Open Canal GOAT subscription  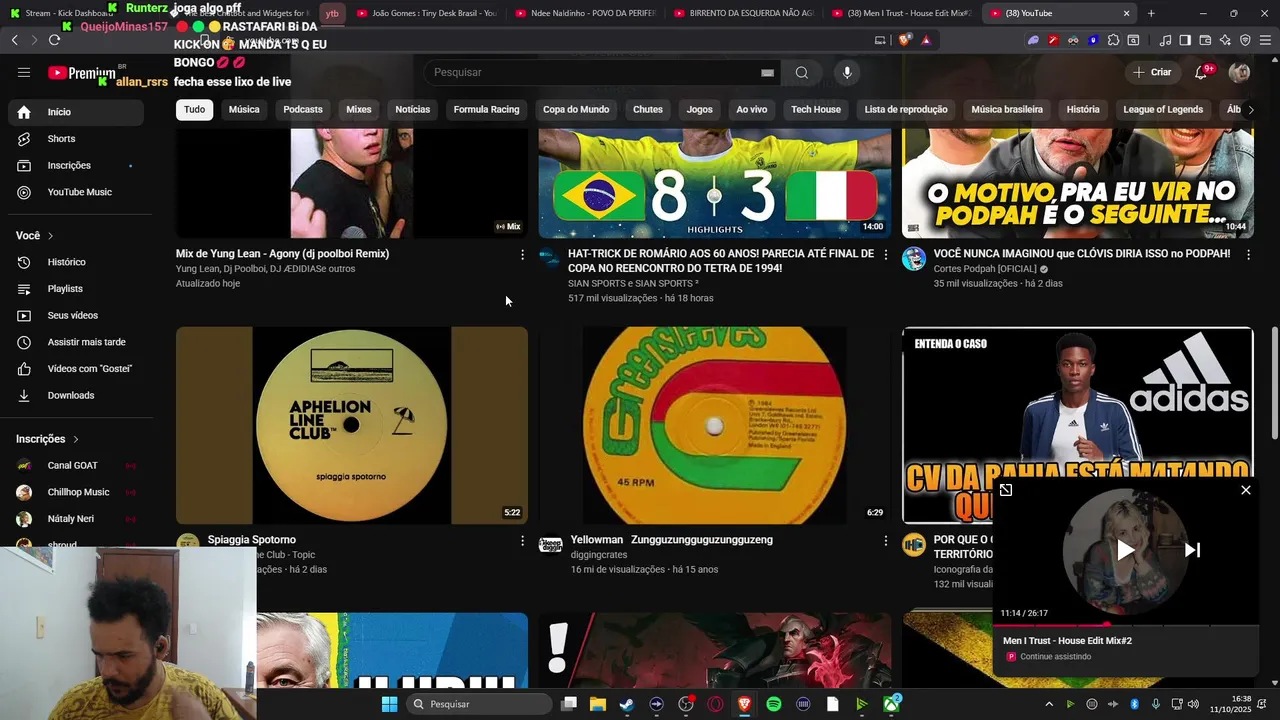pyautogui.click(x=76, y=465)
